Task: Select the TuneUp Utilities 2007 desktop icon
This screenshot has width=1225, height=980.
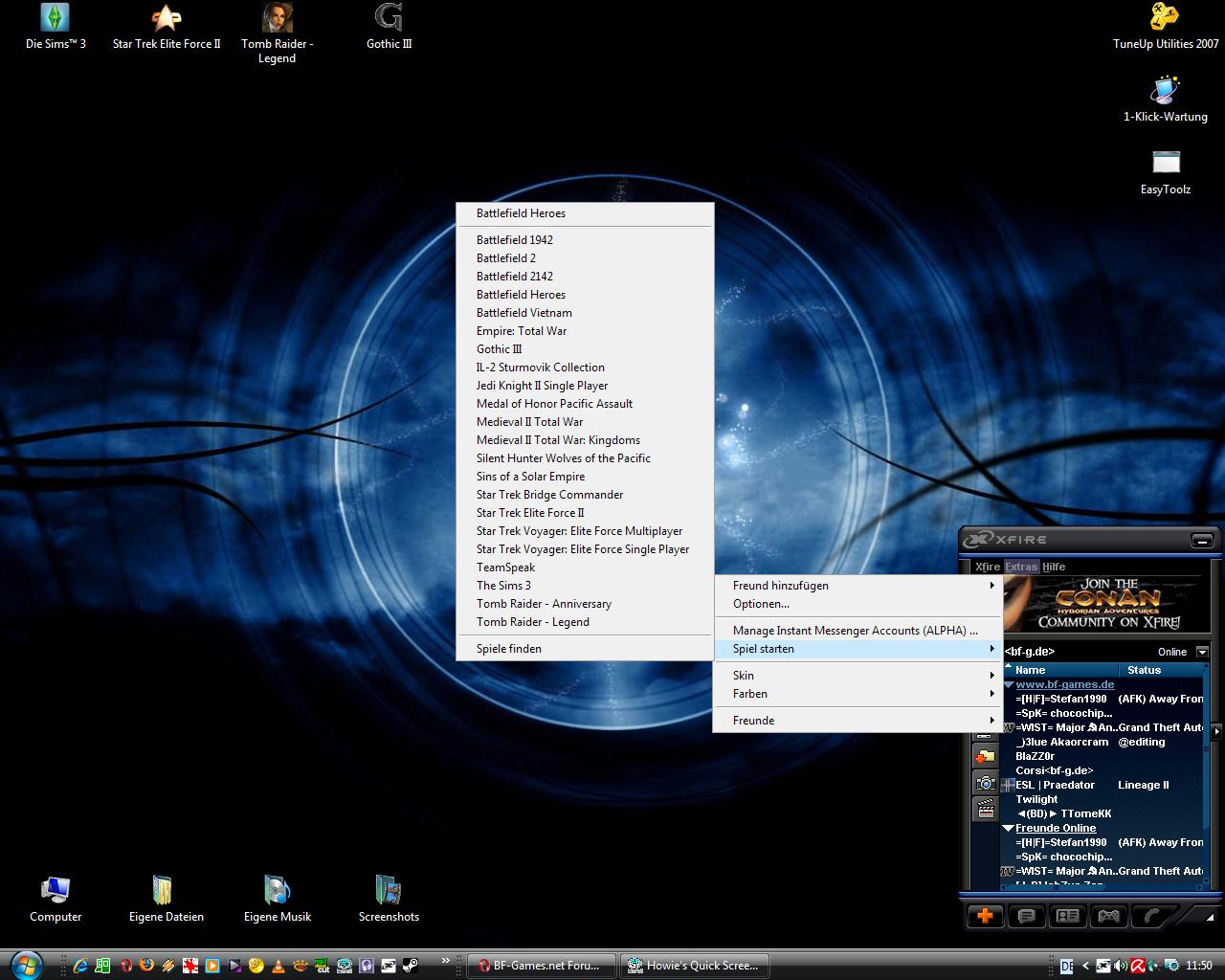Action: tap(1166, 27)
